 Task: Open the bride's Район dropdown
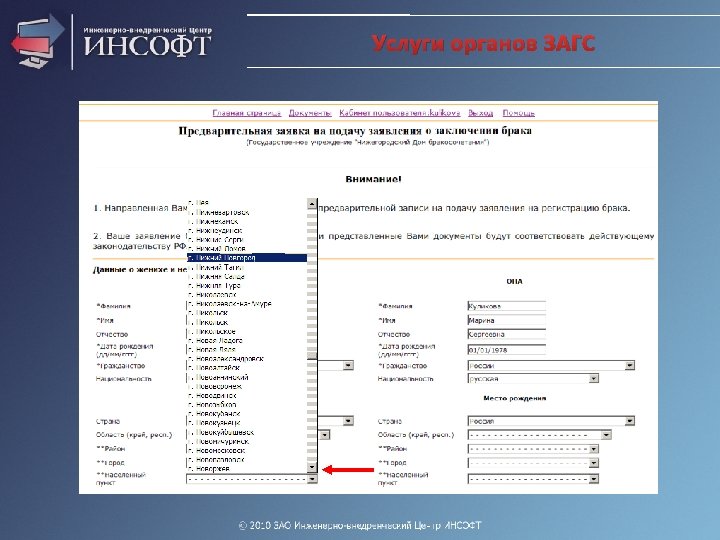click(533, 449)
